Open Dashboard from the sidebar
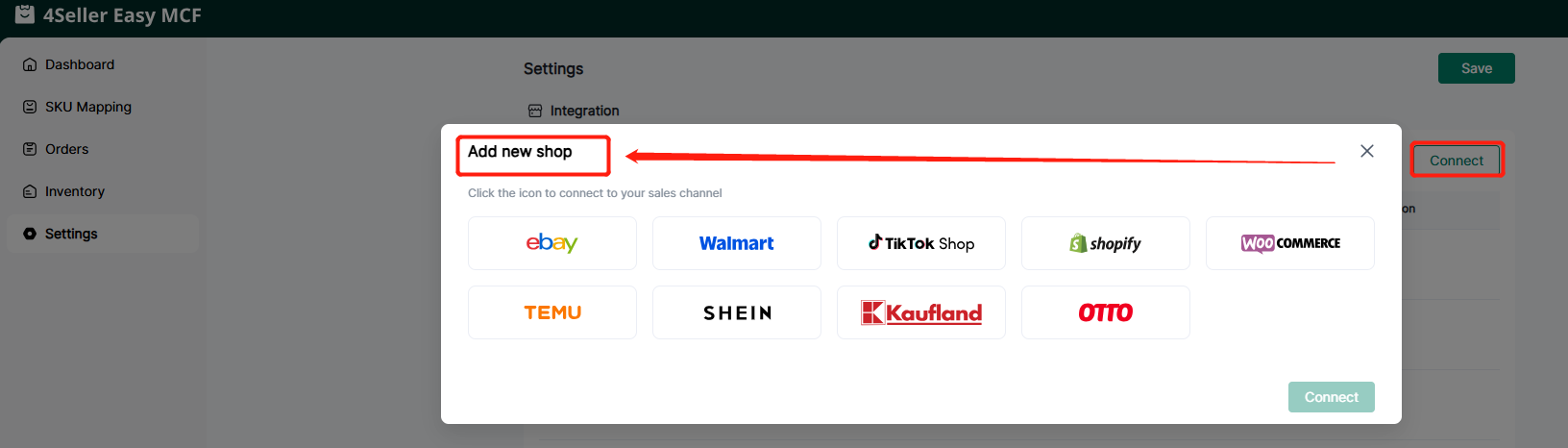Screen dimensions: 1568x448 click(x=79, y=64)
